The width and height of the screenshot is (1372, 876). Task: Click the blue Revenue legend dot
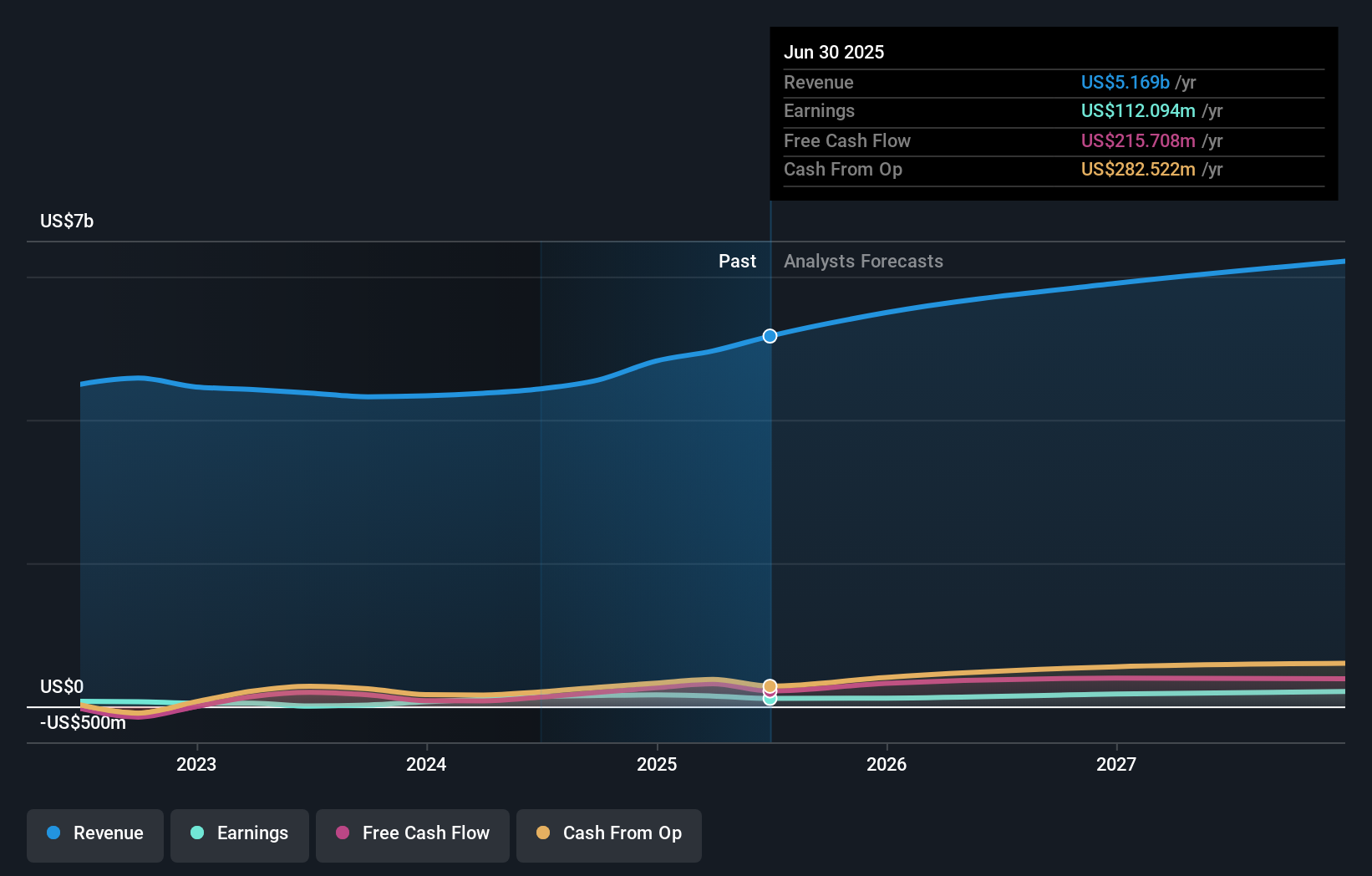53,833
